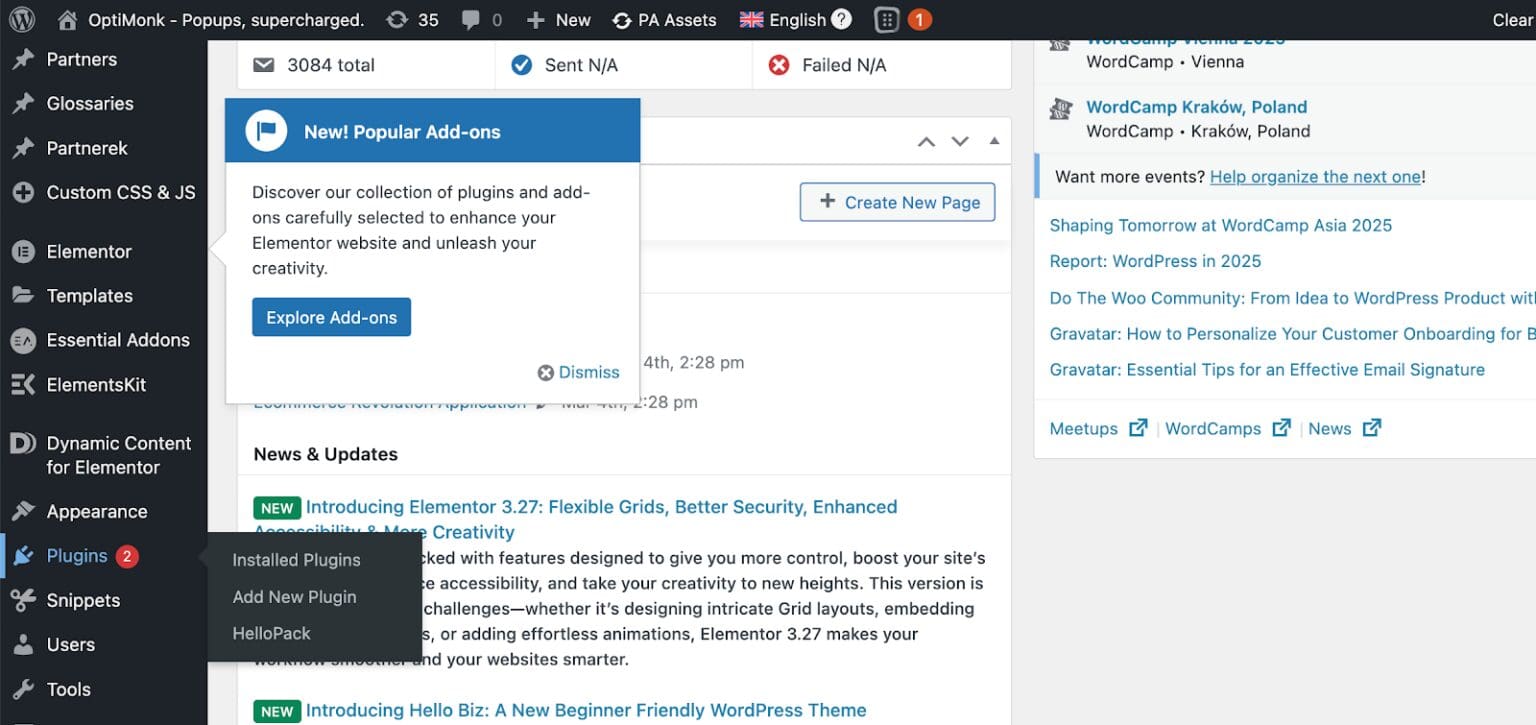Open the WordCamp Kraków, Poland link
Viewport: 1536px width, 725px height.
[1196, 107]
